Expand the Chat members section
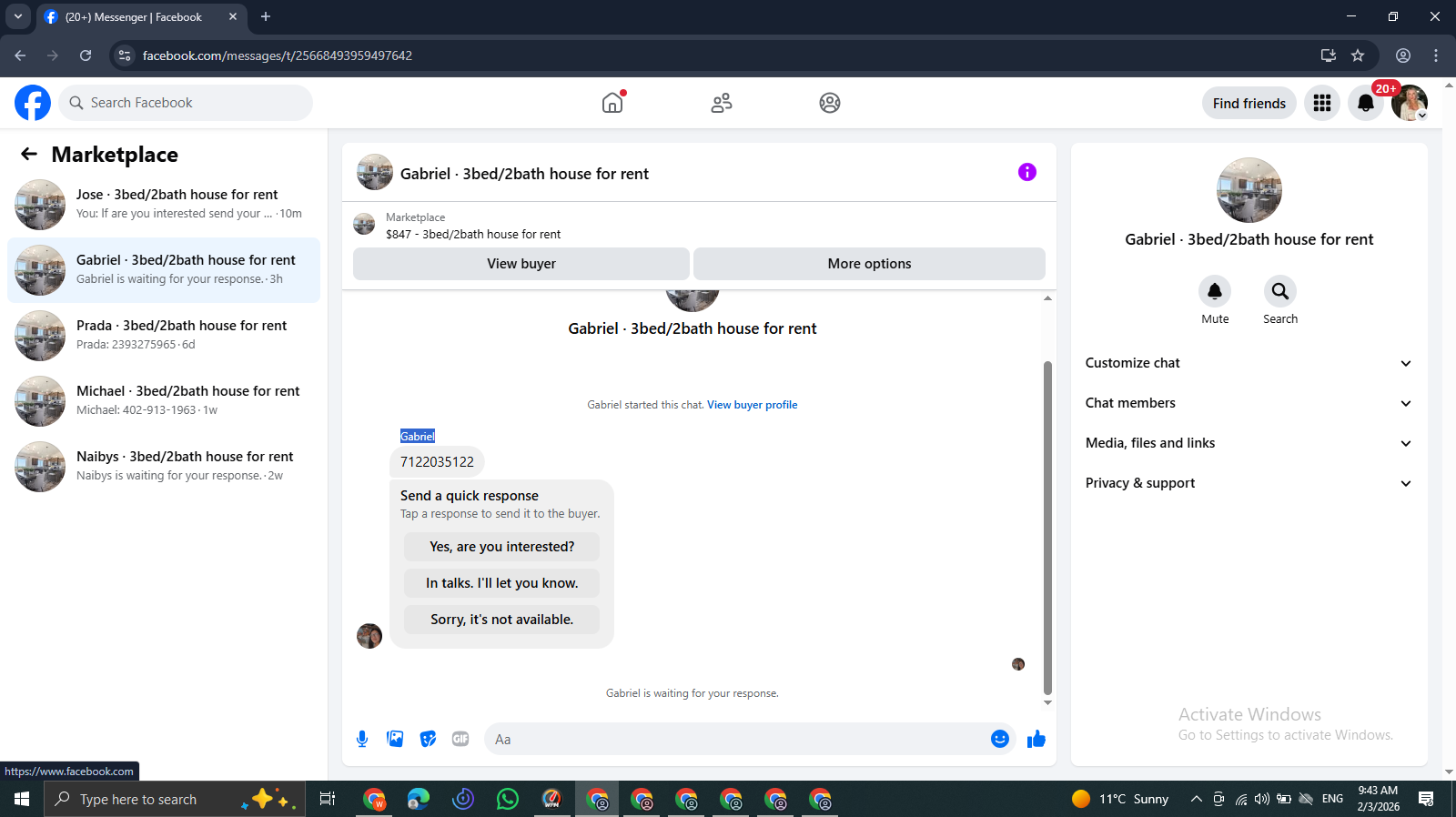This screenshot has height=817, width=1456. click(x=1249, y=403)
